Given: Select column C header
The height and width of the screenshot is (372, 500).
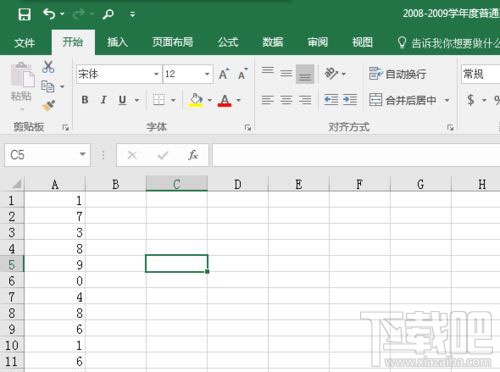Looking at the screenshot, I should pyautogui.click(x=177, y=184).
